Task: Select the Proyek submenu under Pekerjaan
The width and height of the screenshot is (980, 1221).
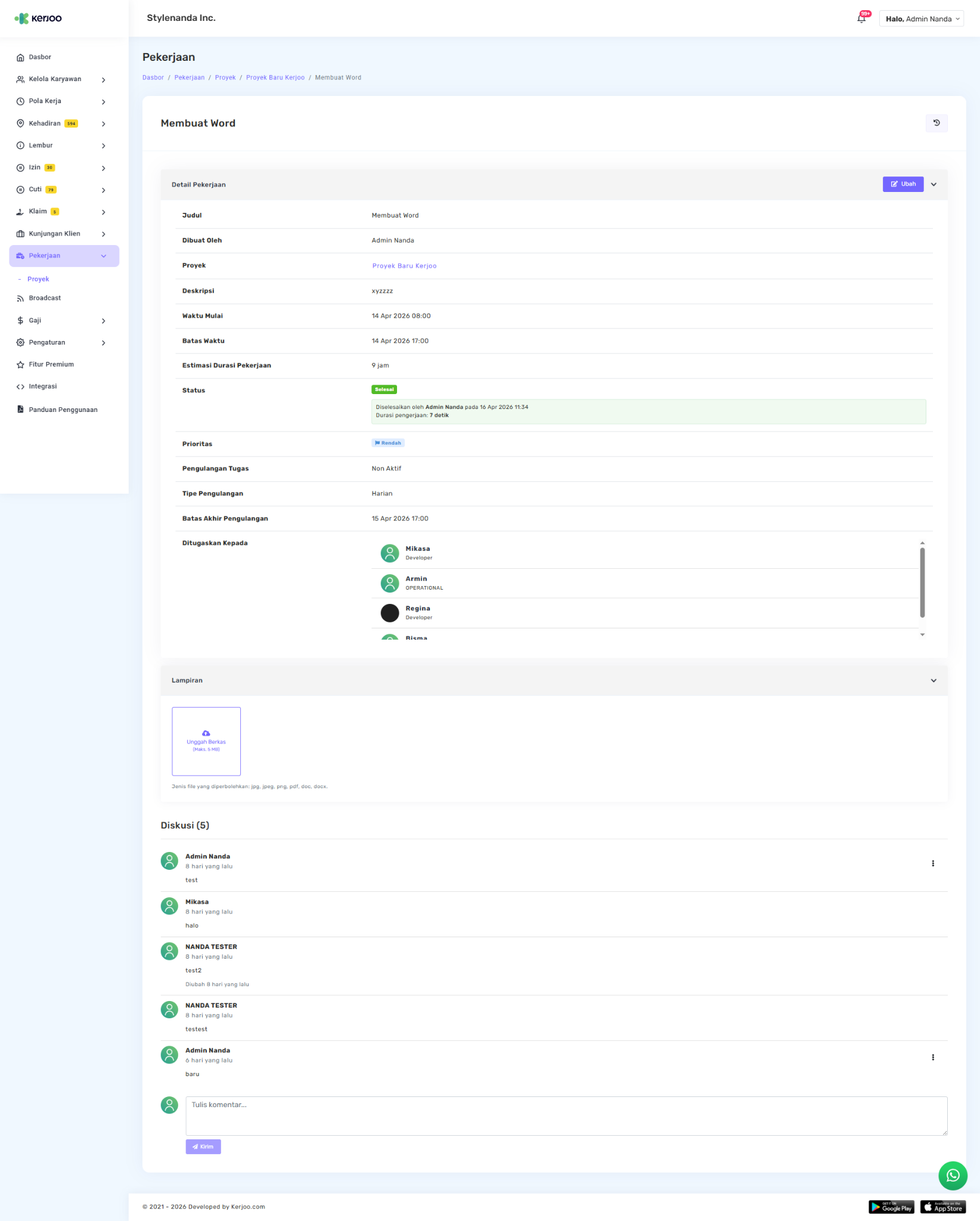Action: coord(38,279)
